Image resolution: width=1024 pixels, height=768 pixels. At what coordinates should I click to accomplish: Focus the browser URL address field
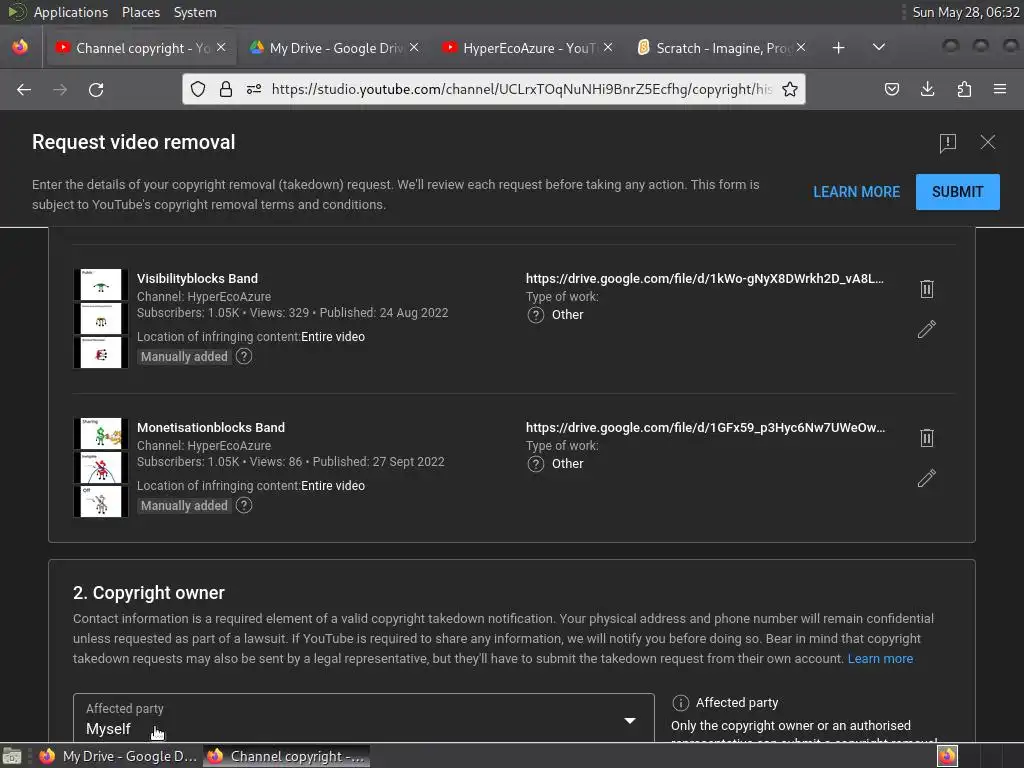(x=521, y=89)
